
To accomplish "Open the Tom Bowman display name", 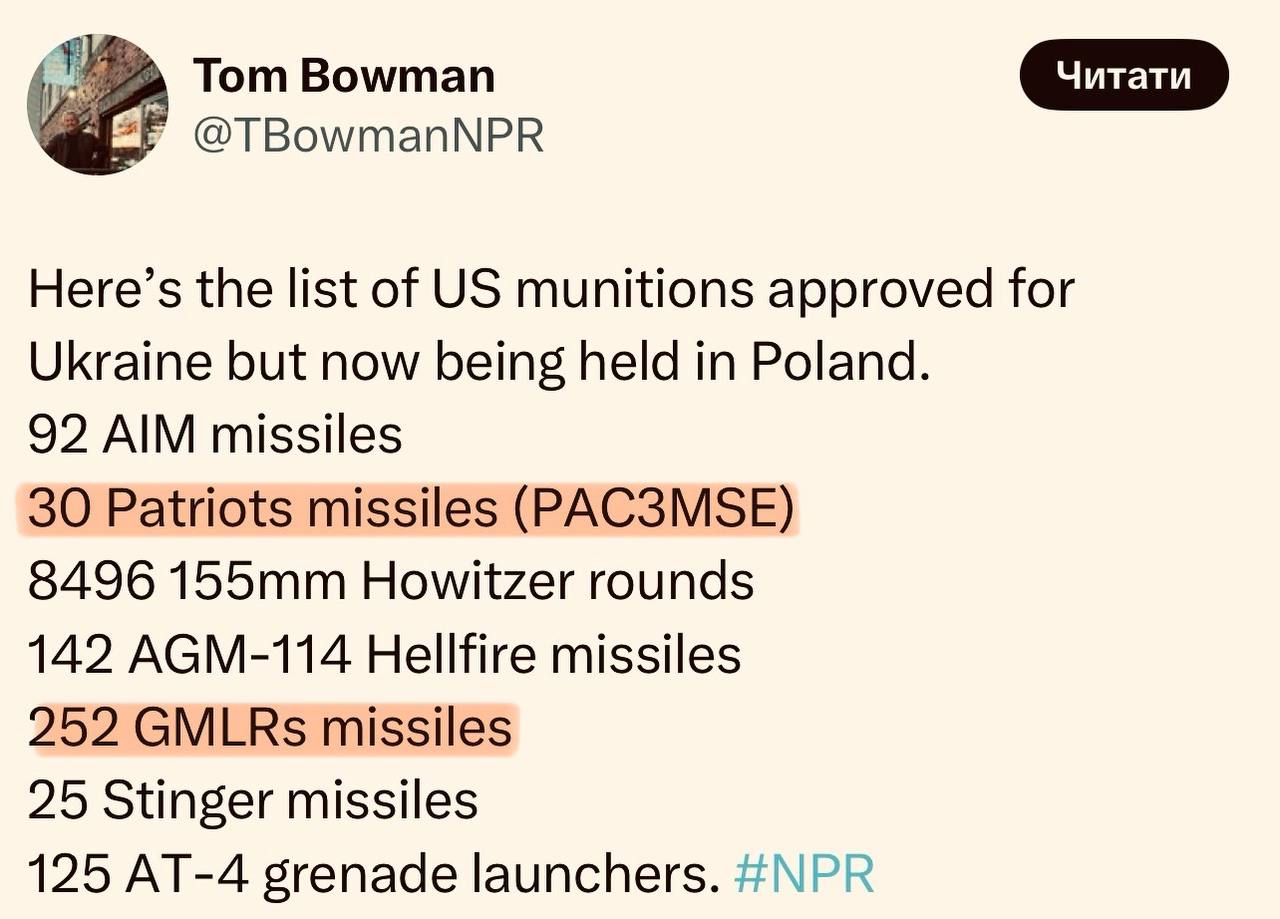I will click(343, 76).
